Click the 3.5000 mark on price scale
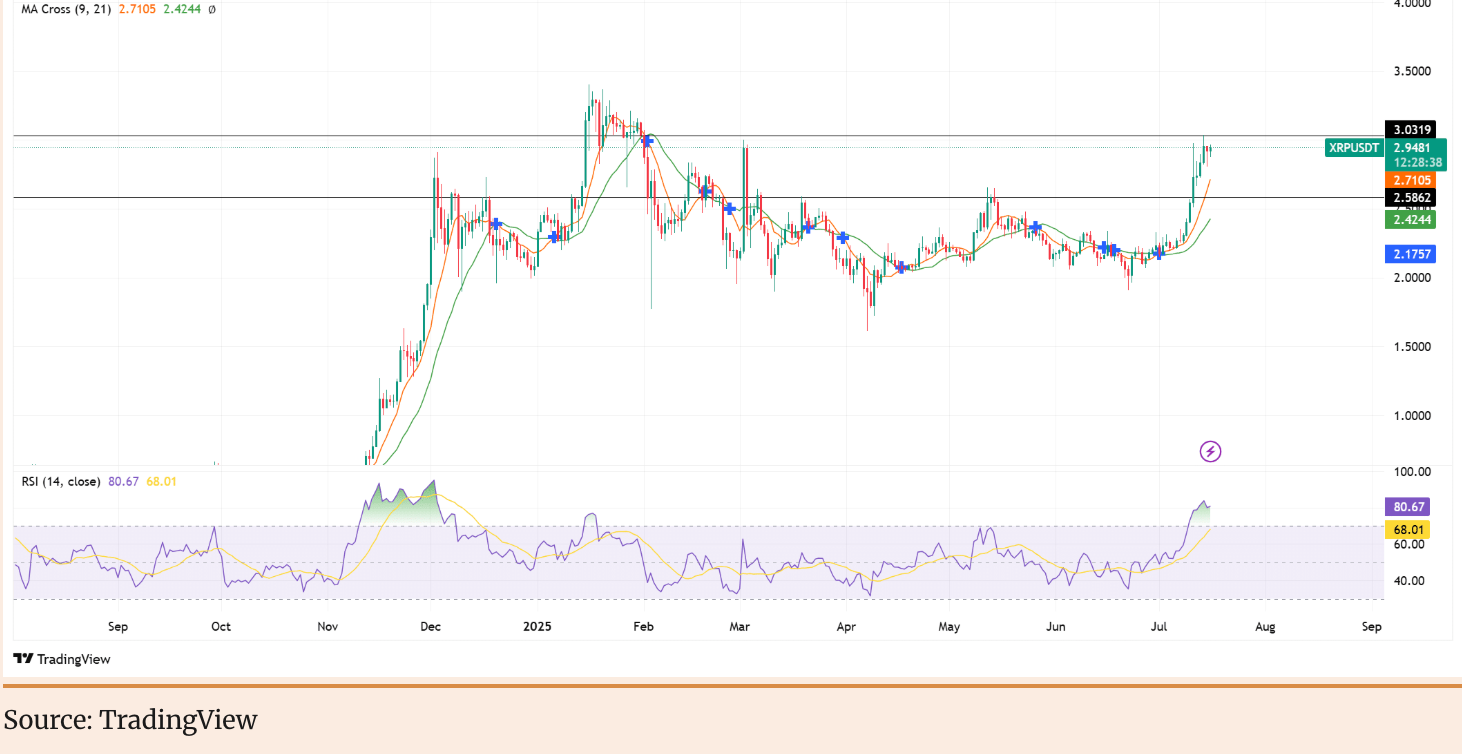The image size is (1462, 754). point(1411,72)
